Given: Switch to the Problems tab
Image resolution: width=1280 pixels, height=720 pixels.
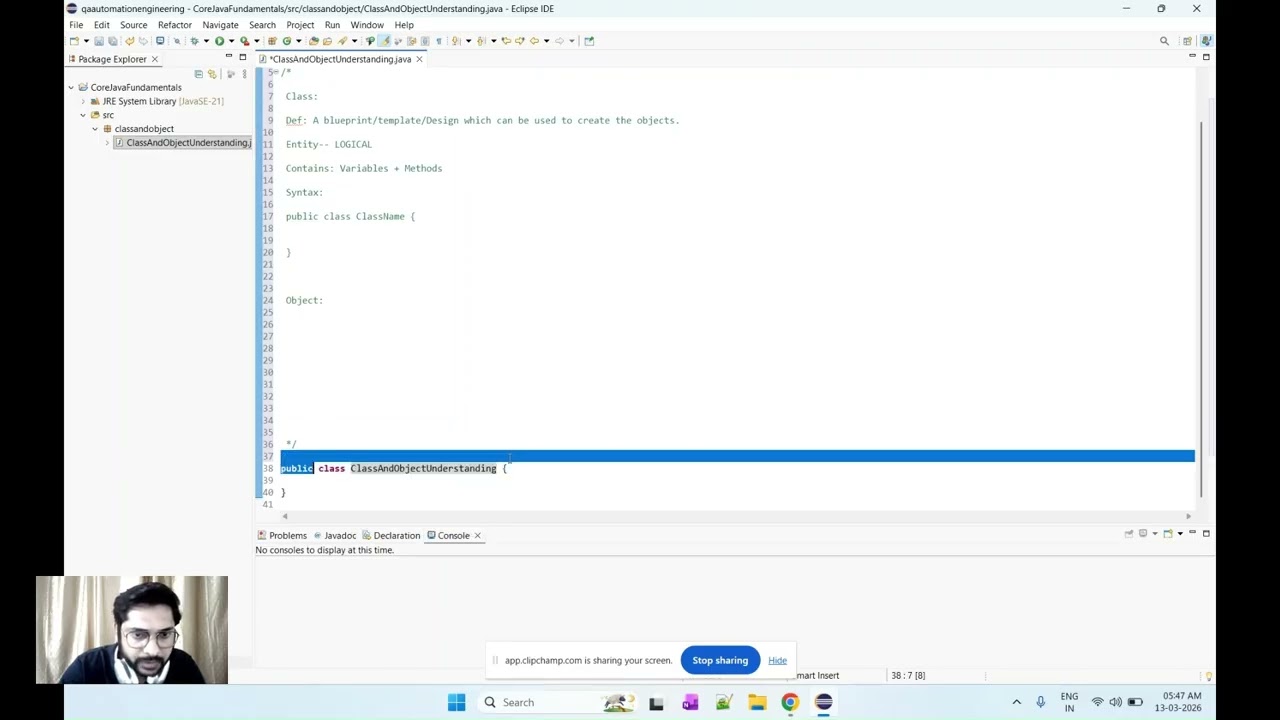Looking at the screenshot, I should [x=282, y=535].
